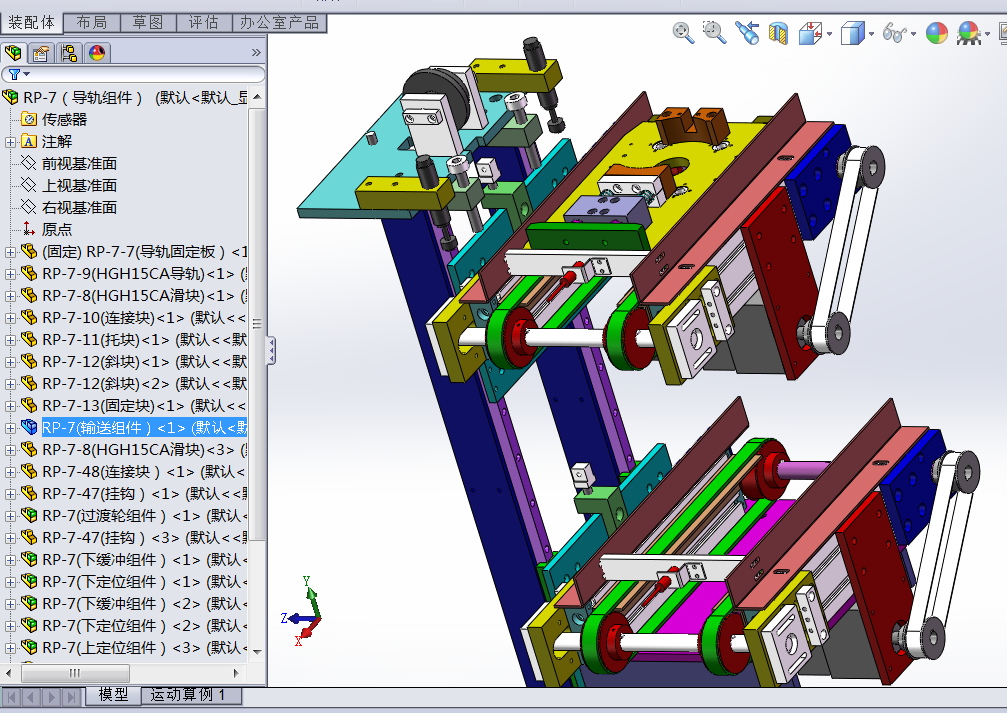Click the horizontal scrollbar right arrow

(x=236, y=673)
